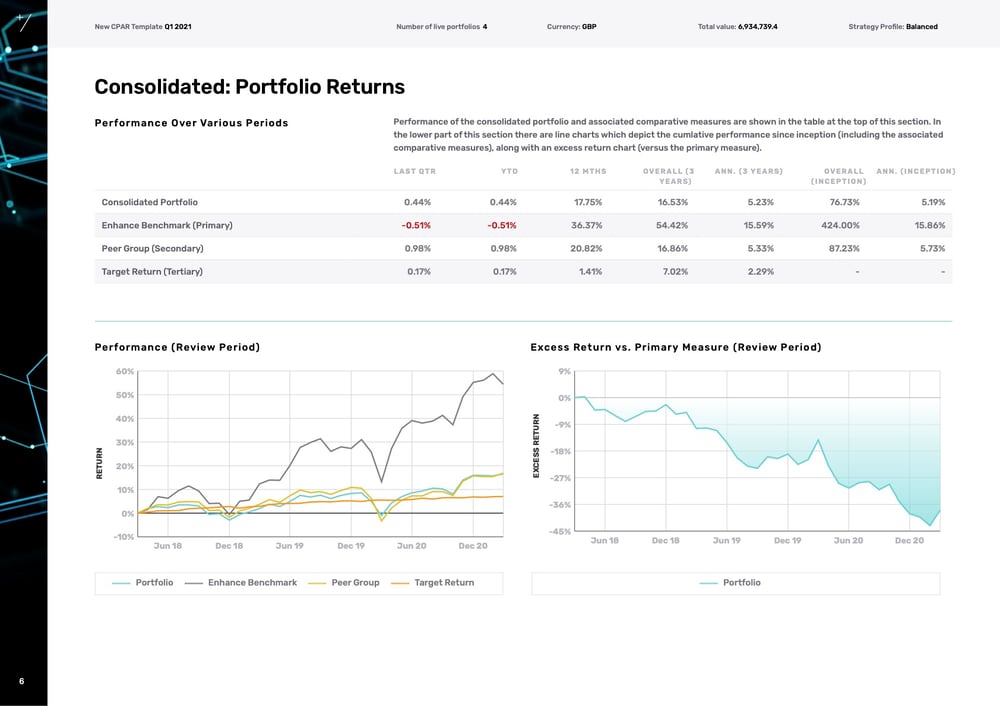Click Target Return 2.29% cell
1000x706 pixels.
[761, 272]
